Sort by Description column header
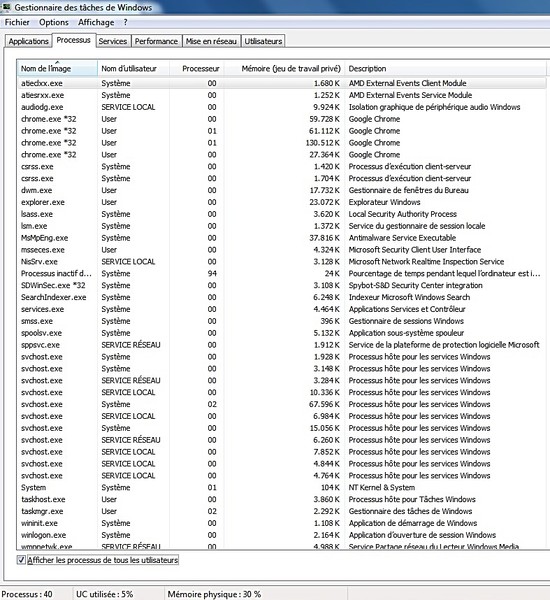The height and width of the screenshot is (600, 550). pyautogui.click(x=446, y=68)
